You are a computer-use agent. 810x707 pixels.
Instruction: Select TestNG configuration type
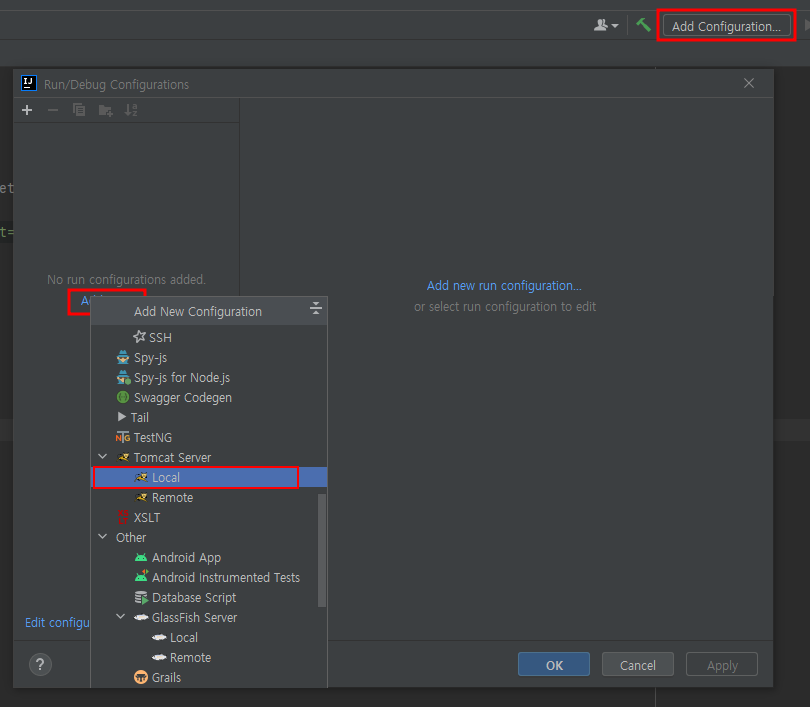[x=209, y=437]
